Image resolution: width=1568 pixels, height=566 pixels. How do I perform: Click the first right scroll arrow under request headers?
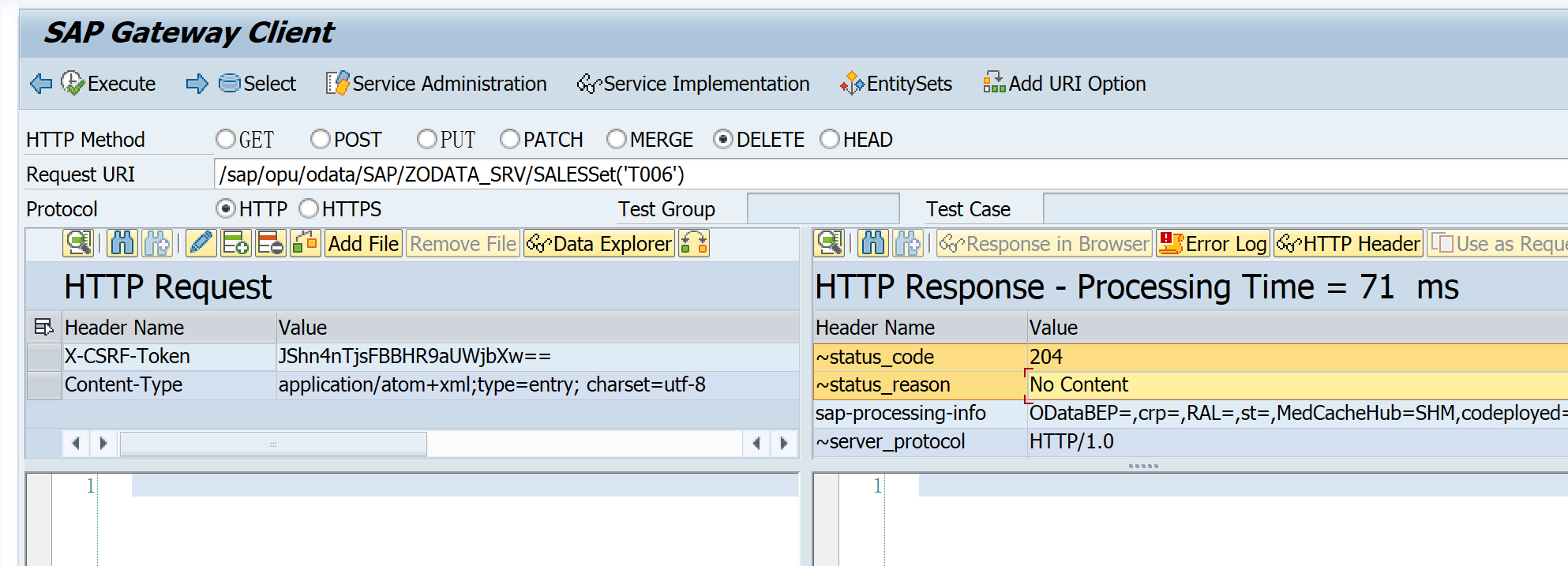[103, 444]
